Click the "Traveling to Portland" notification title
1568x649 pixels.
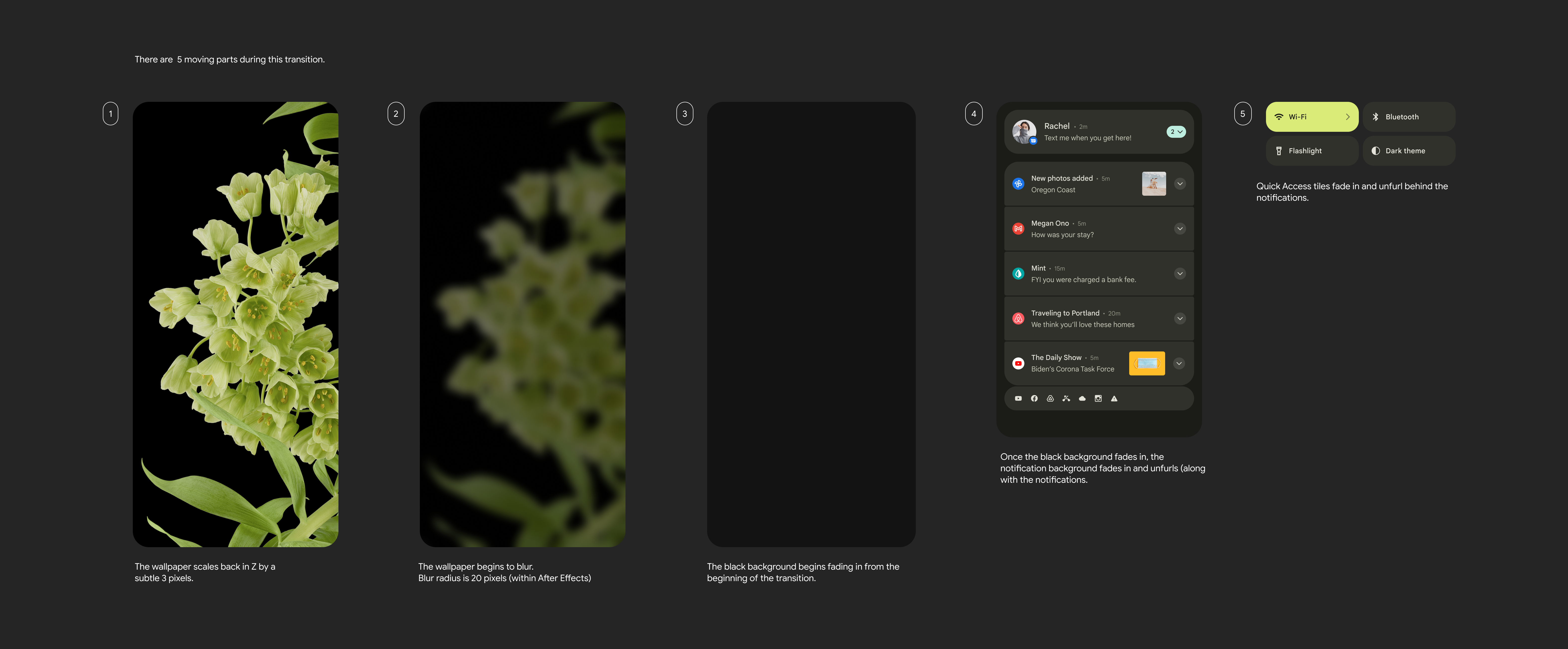point(1065,314)
